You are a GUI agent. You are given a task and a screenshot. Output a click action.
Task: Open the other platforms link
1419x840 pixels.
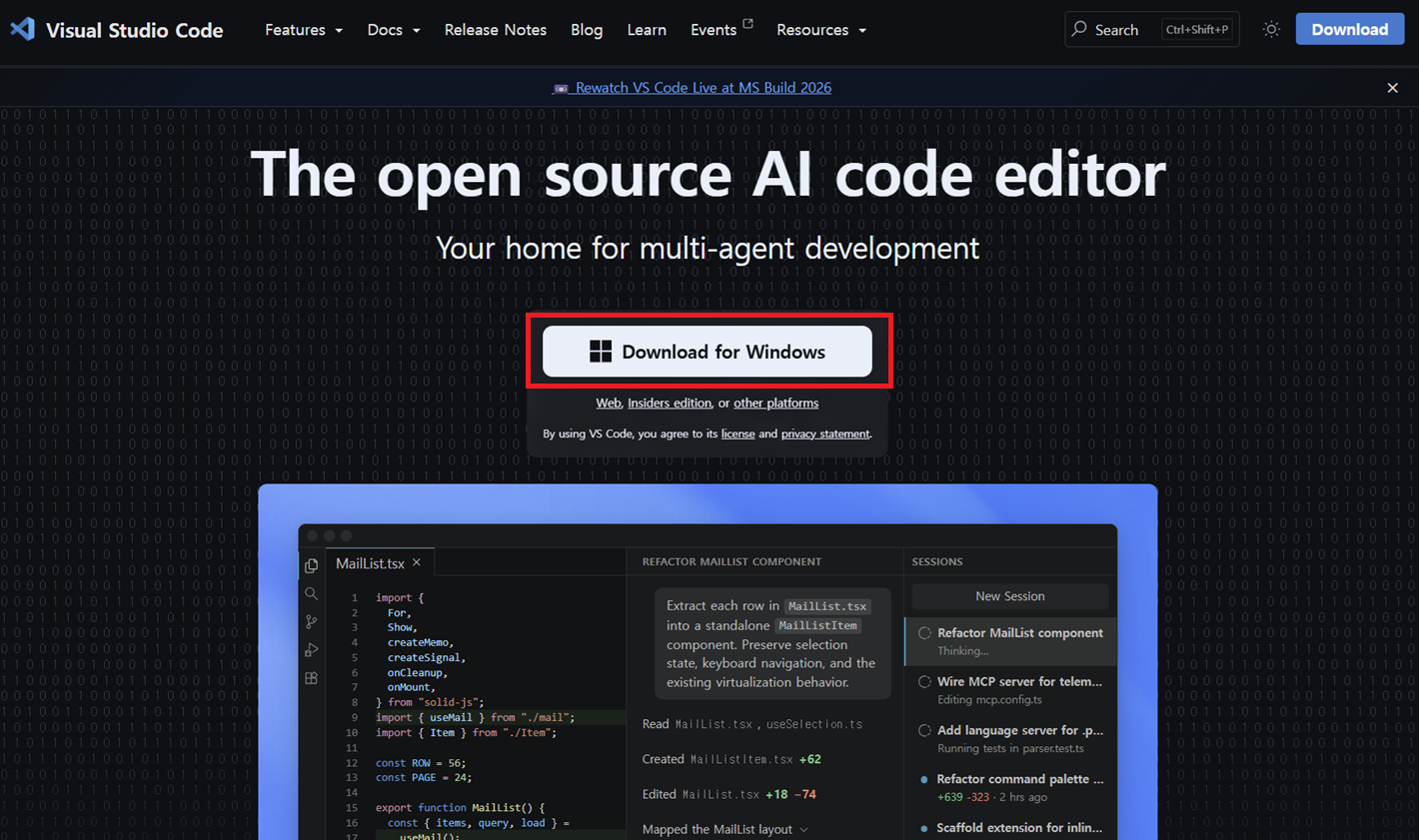(775, 404)
